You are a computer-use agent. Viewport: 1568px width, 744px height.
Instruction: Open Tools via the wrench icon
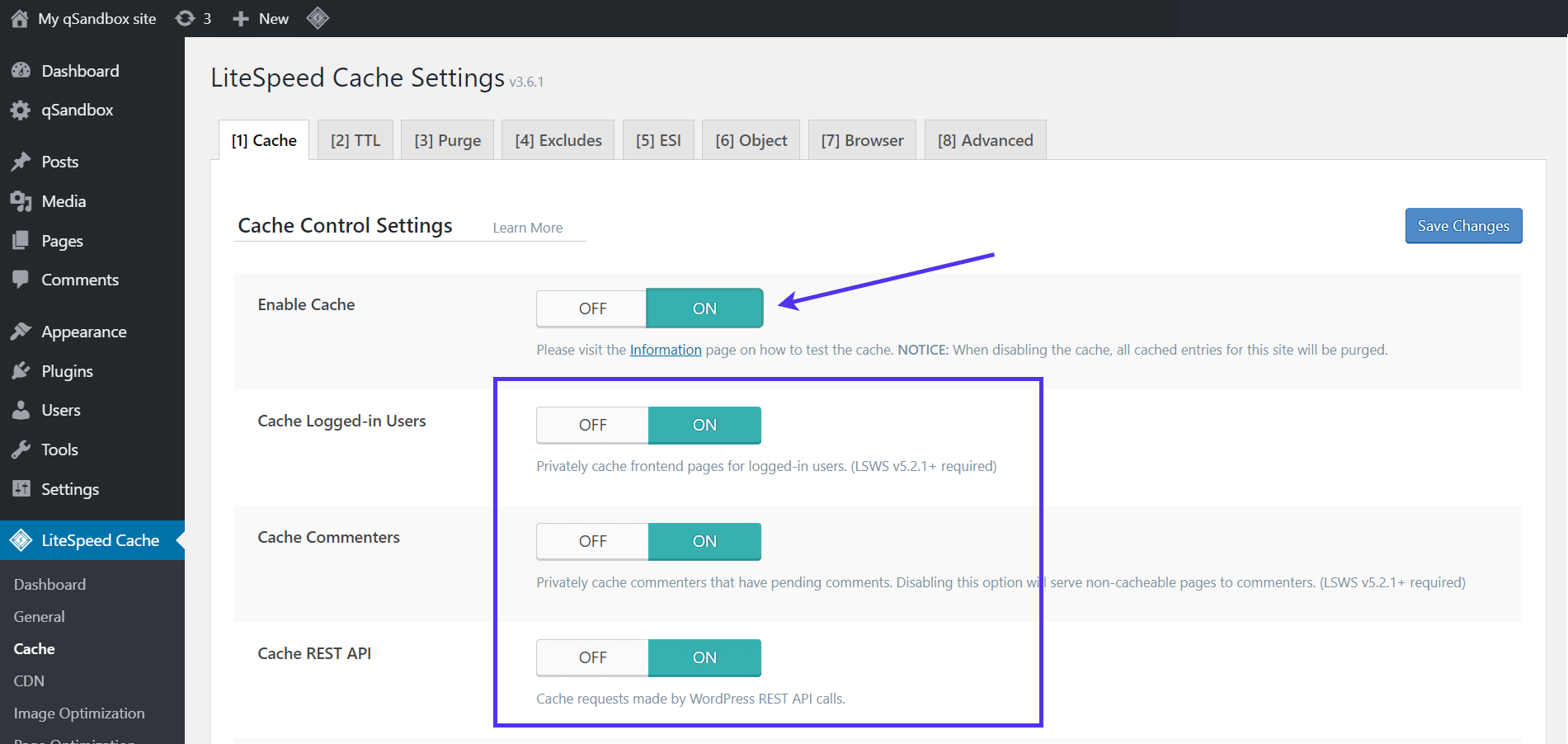pos(21,449)
